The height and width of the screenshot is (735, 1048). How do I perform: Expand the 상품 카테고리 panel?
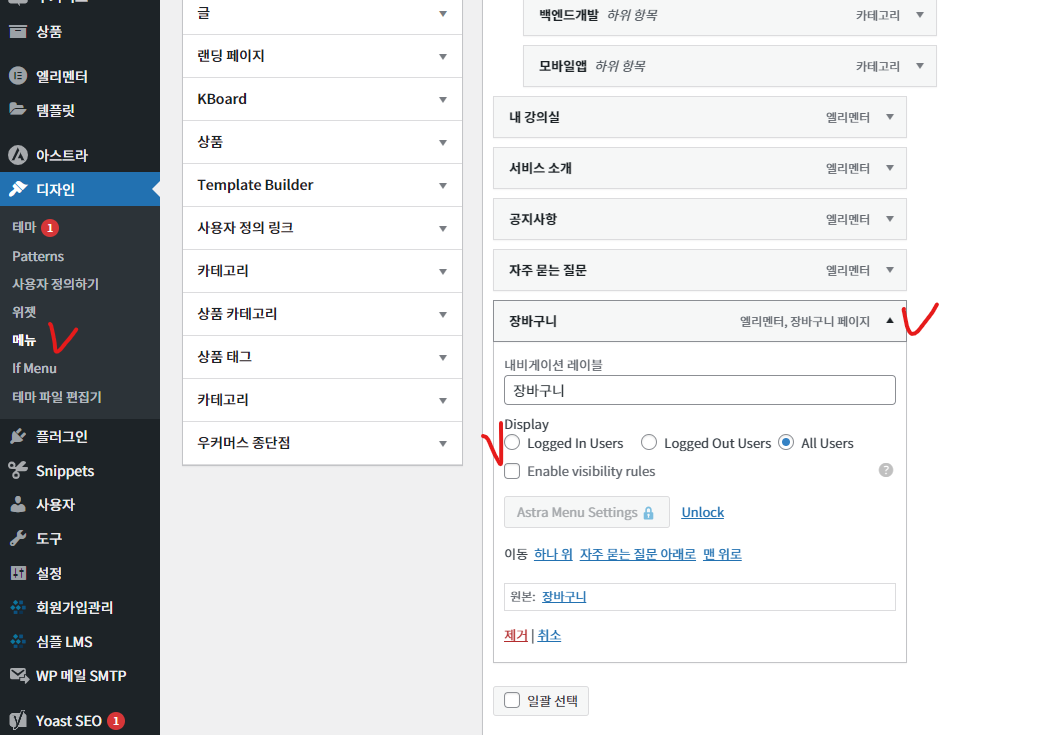[x=322, y=314]
